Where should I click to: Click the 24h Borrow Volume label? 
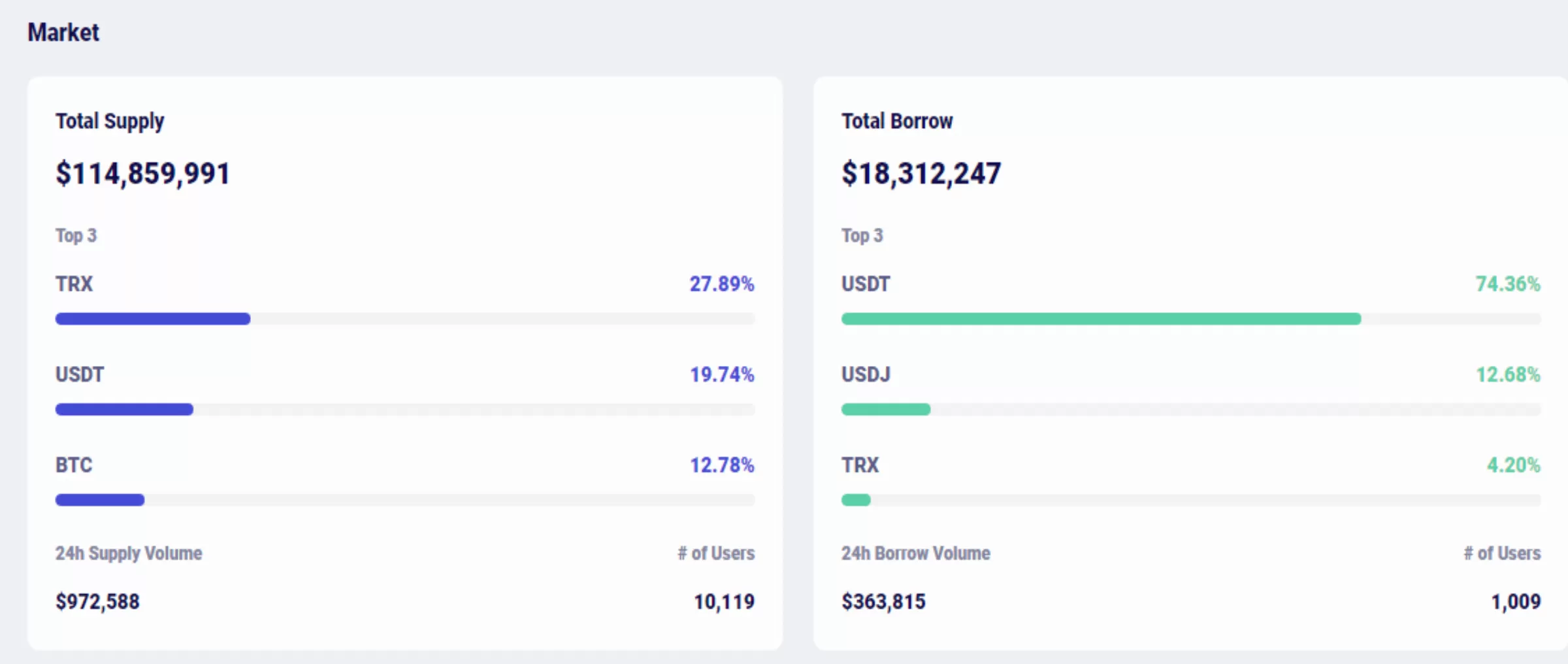tap(916, 553)
